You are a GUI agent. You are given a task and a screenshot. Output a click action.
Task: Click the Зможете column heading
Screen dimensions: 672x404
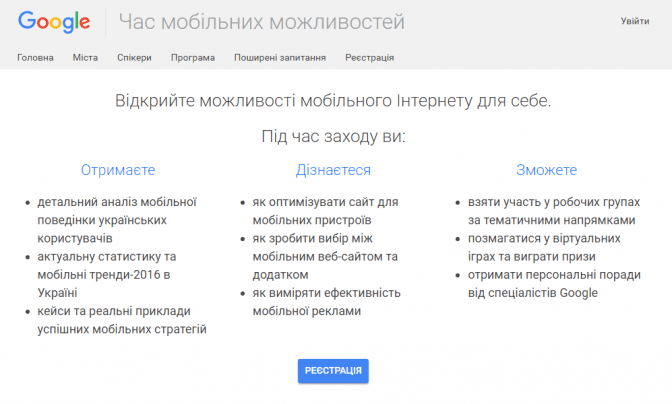[x=546, y=170]
